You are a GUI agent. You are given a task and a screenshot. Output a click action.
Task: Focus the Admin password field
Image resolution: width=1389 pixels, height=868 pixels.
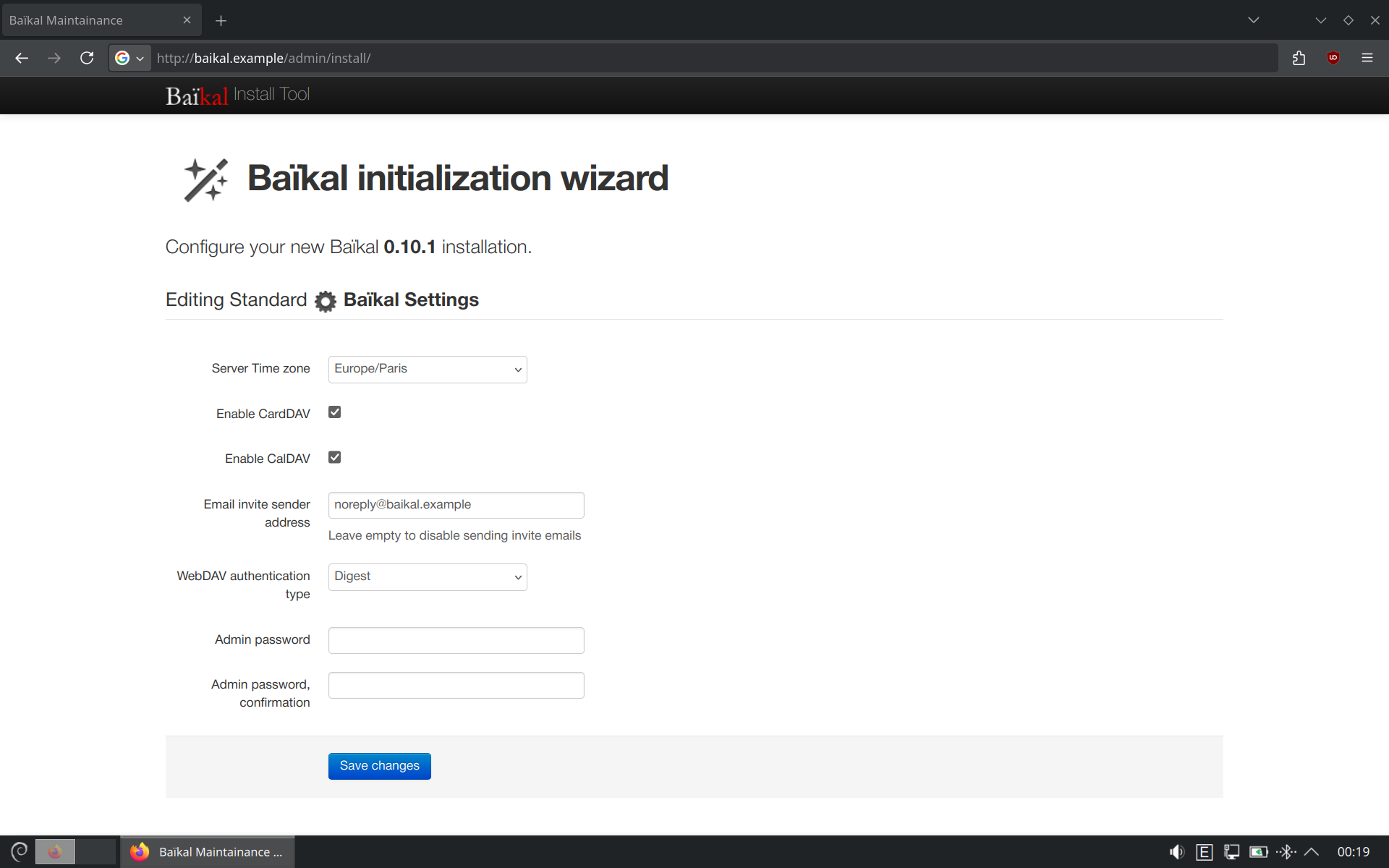[456, 640]
